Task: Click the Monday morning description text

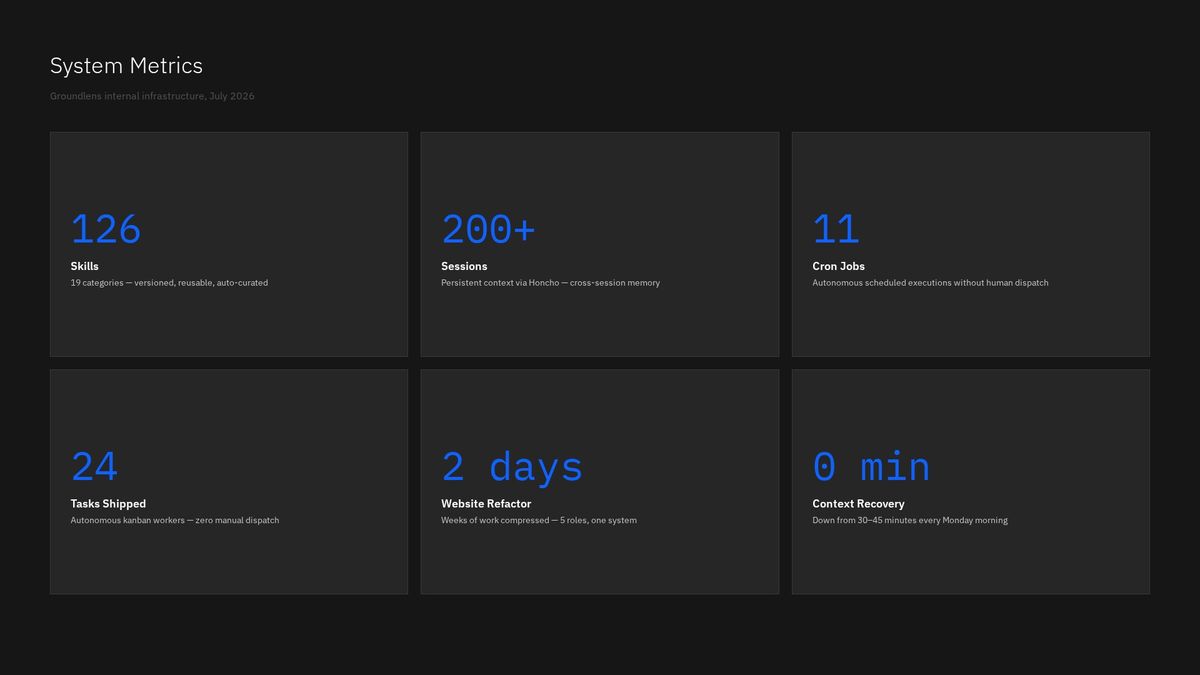Action: click(910, 520)
